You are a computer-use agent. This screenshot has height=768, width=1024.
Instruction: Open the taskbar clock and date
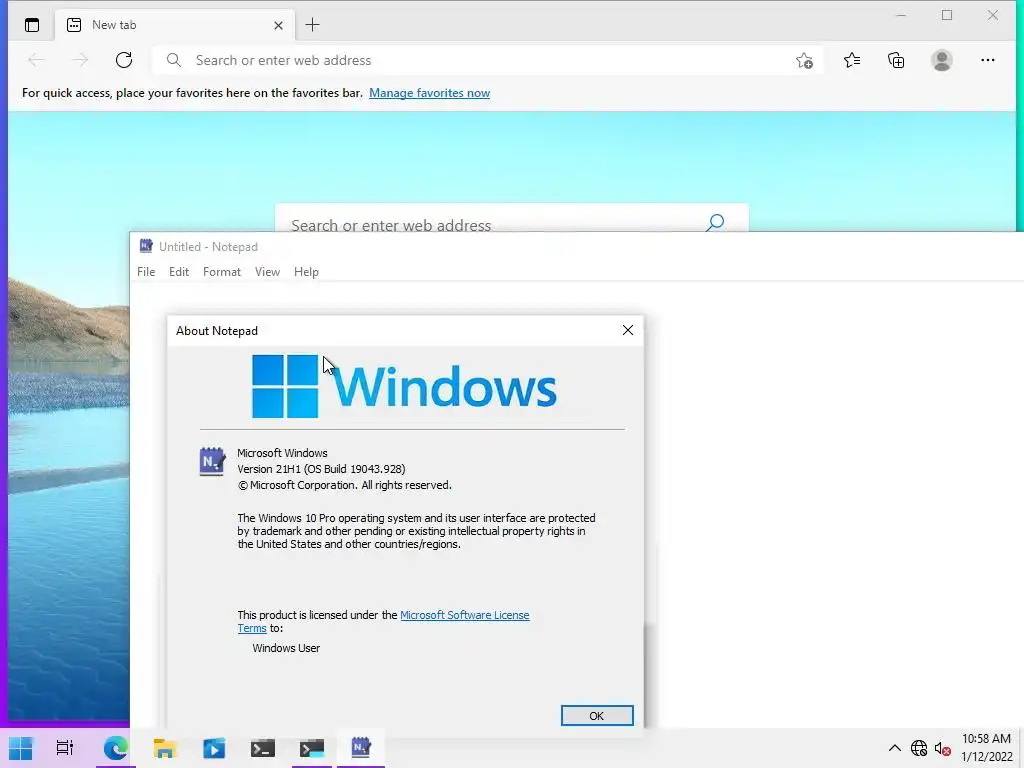click(x=986, y=748)
